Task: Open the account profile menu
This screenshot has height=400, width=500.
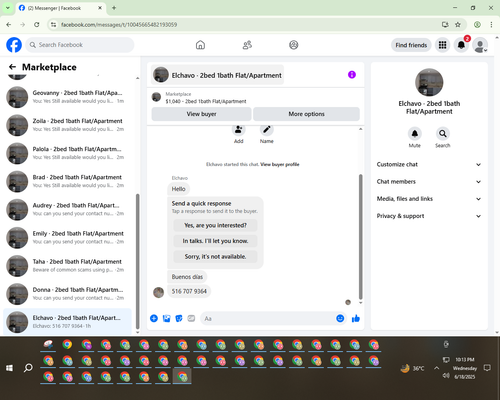Action: (x=480, y=45)
